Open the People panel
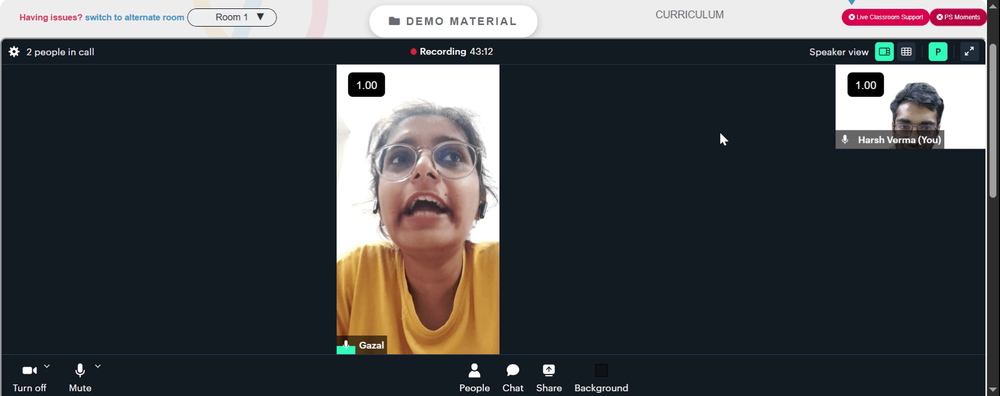This screenshot has width=1000, height=396. point(474,378)
